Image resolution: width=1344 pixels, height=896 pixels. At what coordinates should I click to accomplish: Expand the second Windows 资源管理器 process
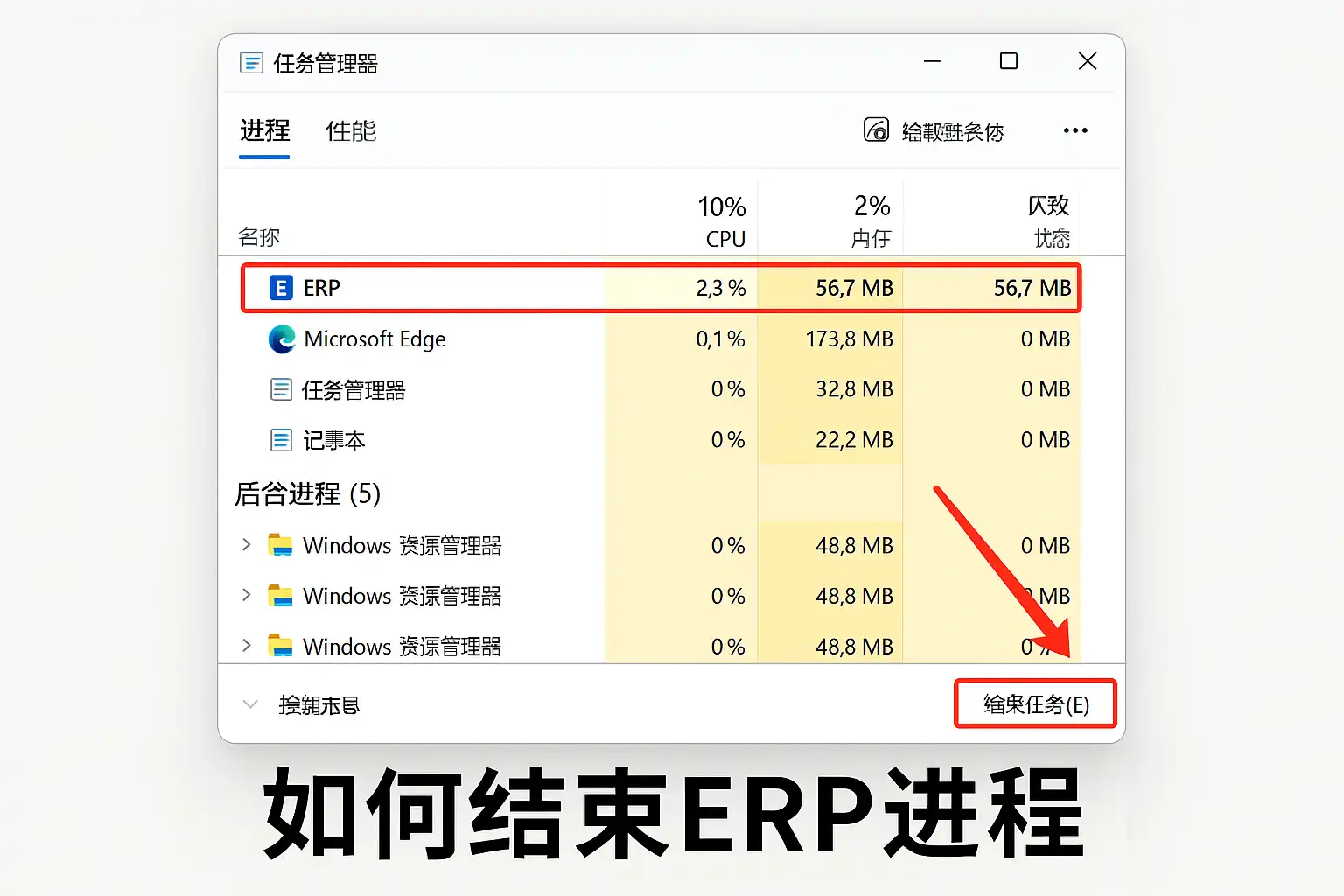247,595
